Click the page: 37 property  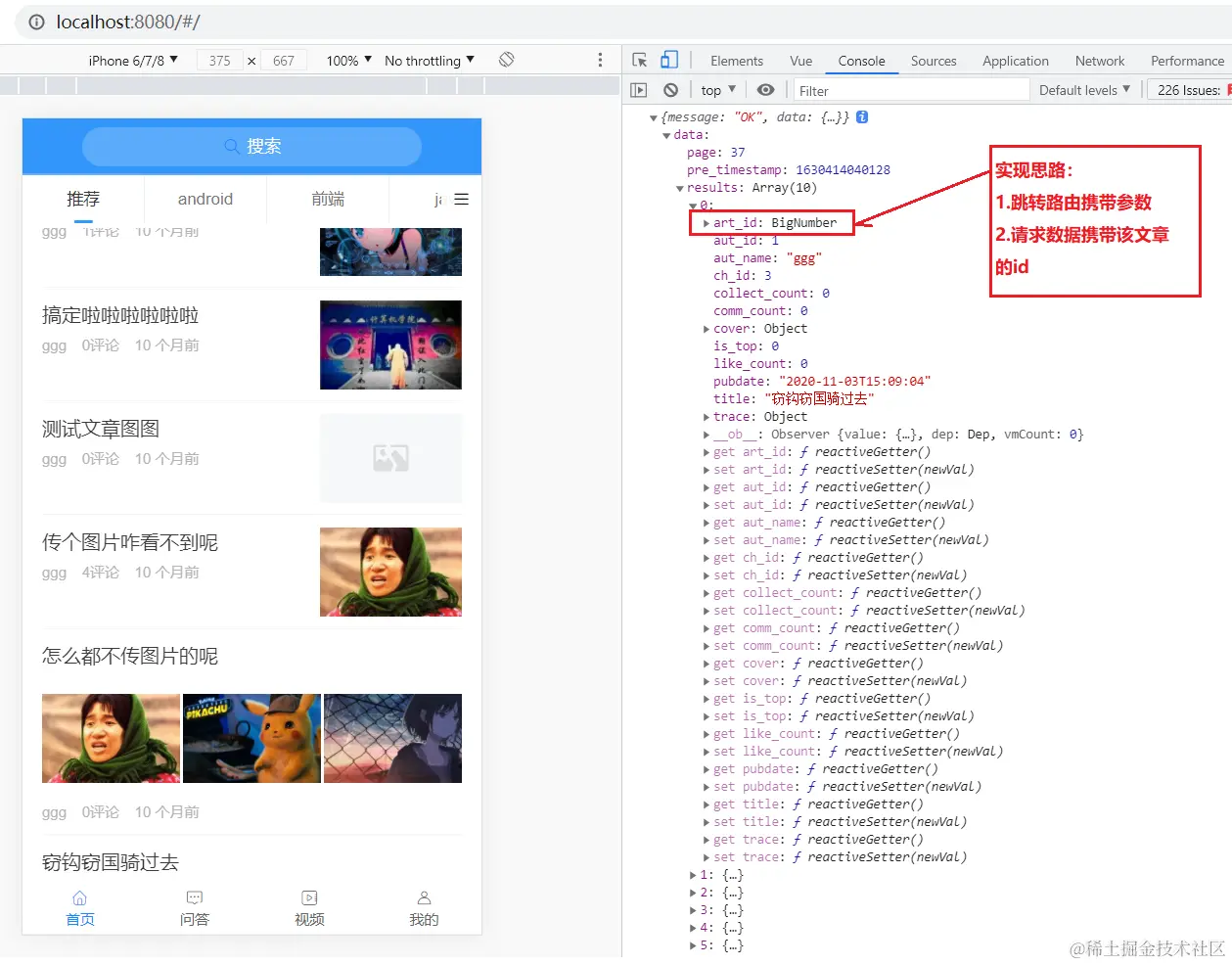(716, 153)
